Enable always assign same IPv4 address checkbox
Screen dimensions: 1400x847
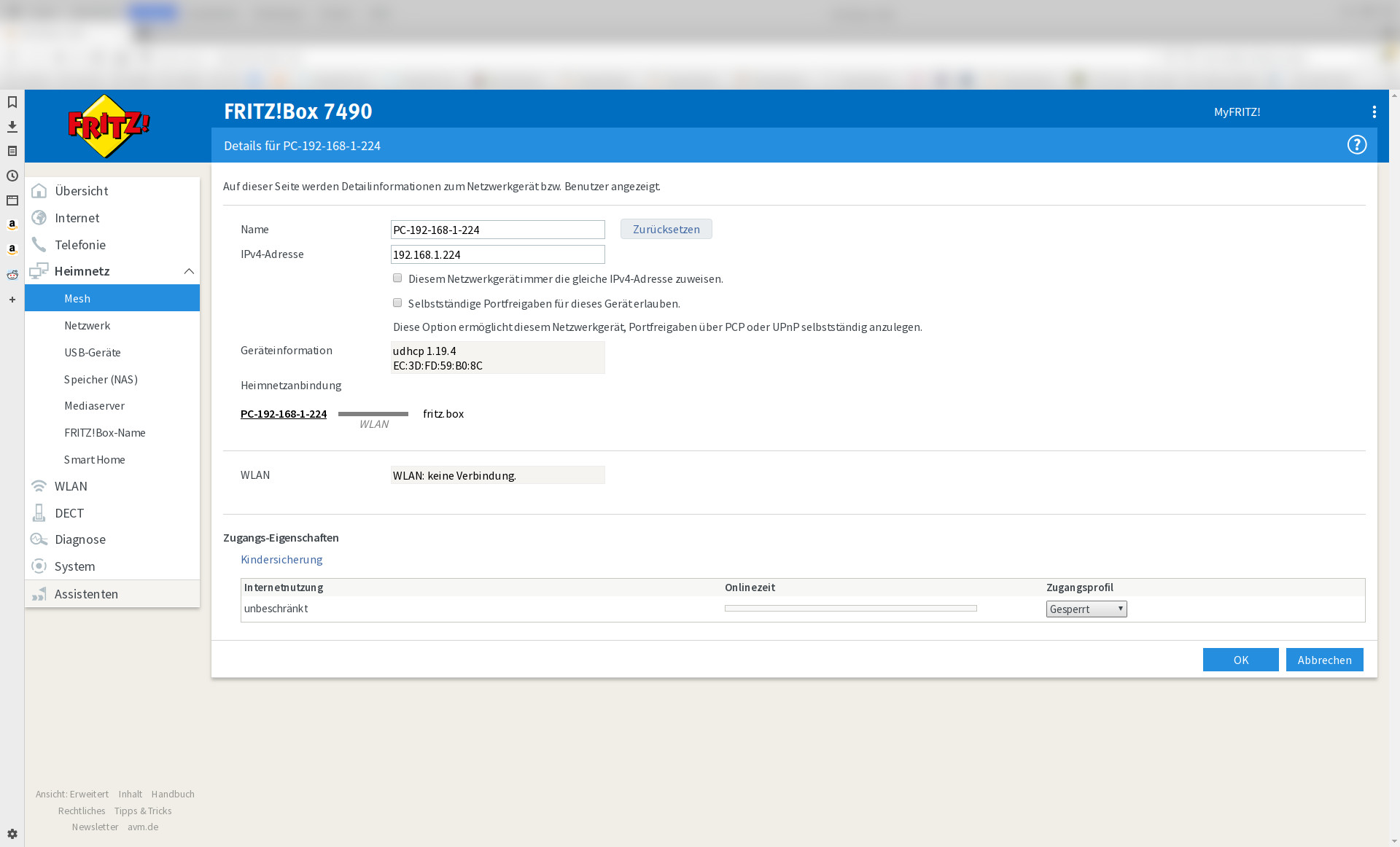coord(397,278)
